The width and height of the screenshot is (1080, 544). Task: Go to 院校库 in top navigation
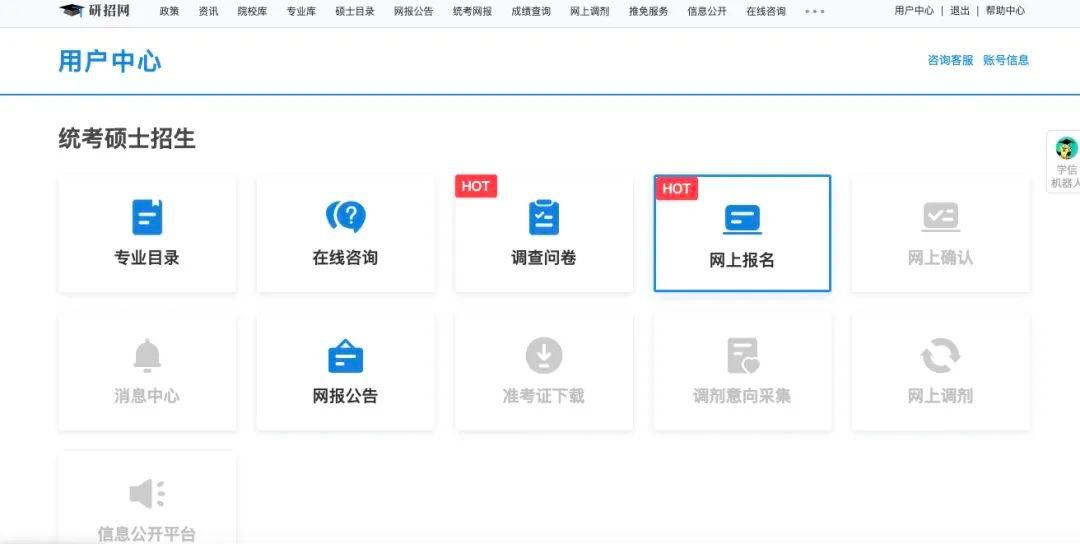(252, 11)
